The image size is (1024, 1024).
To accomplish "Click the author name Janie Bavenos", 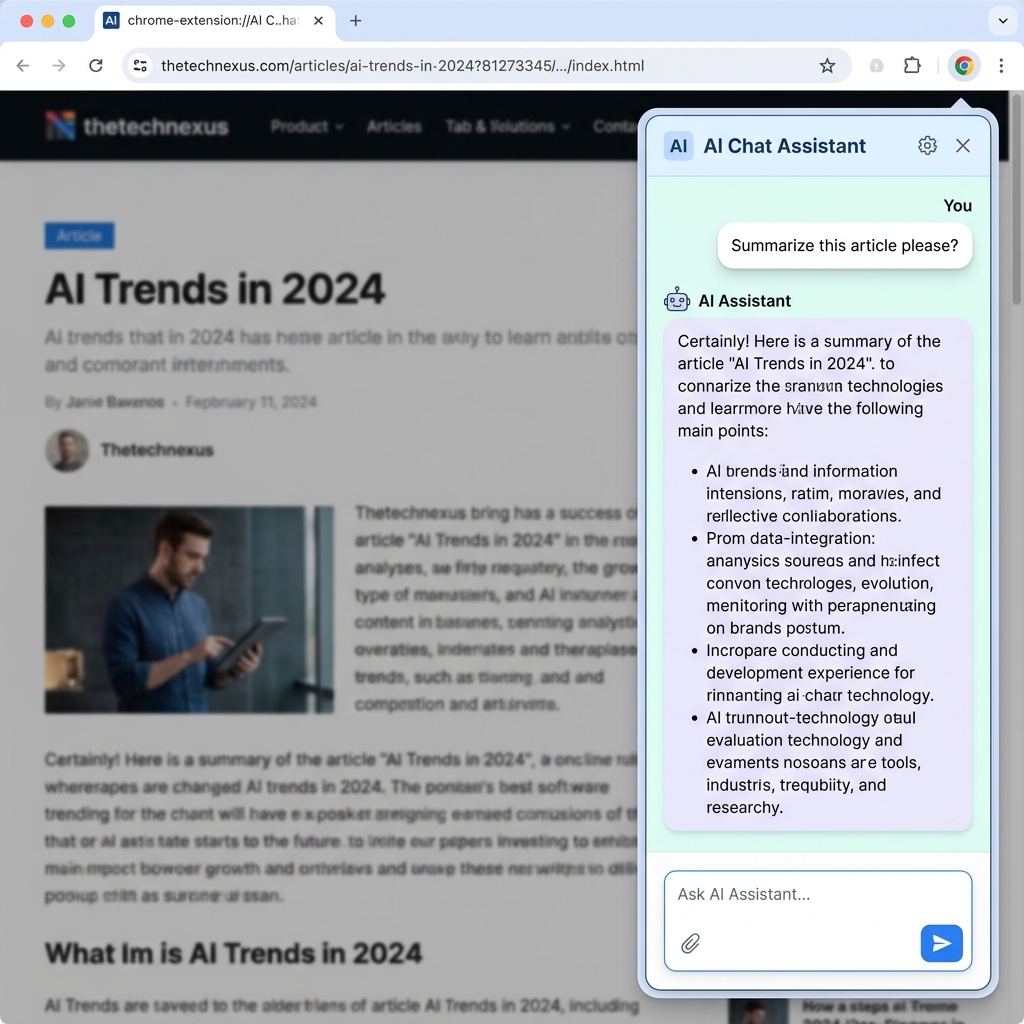I will 115,402.
